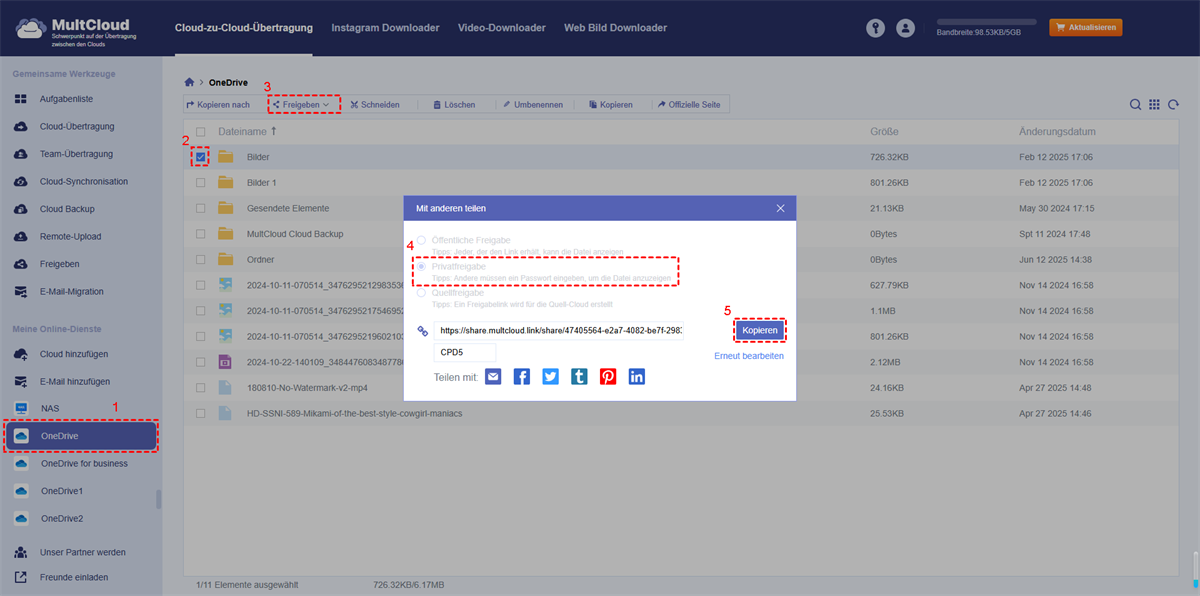This screenshot has width=1200, height=596.
Task: Select the OneDrive2 account
Action: pos(62,519)
